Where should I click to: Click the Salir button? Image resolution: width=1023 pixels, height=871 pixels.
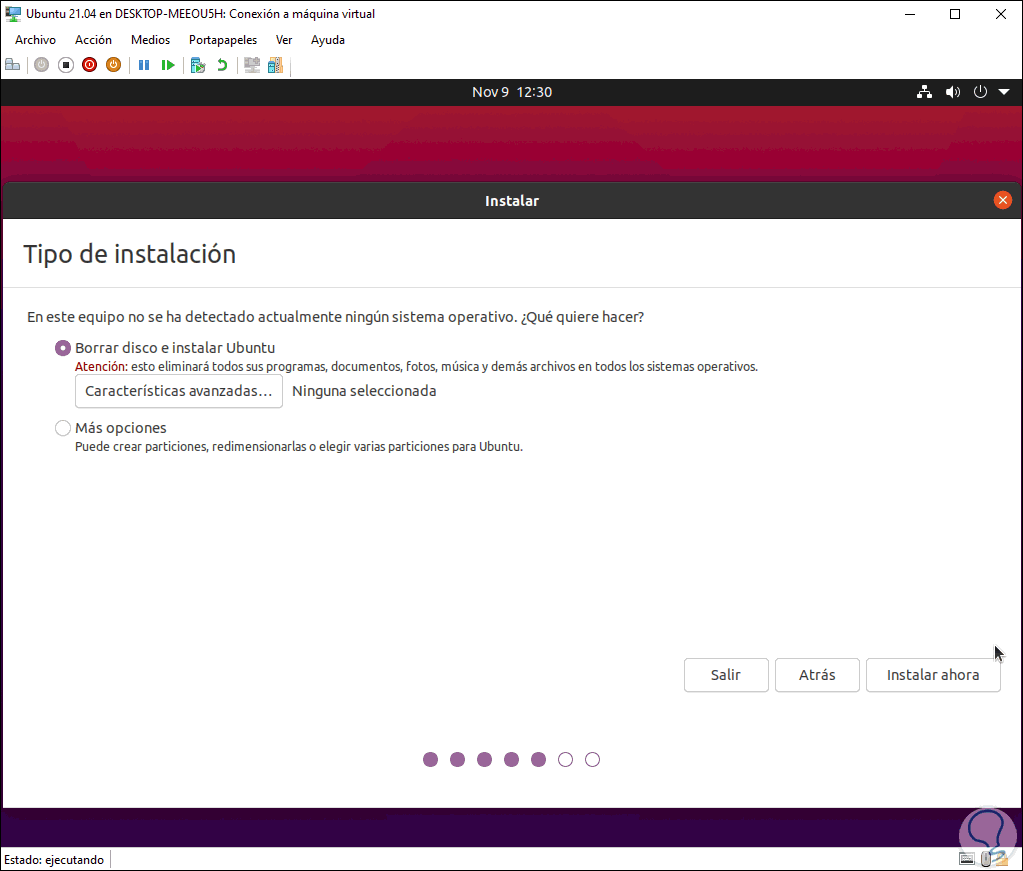(x=725, y=675)
